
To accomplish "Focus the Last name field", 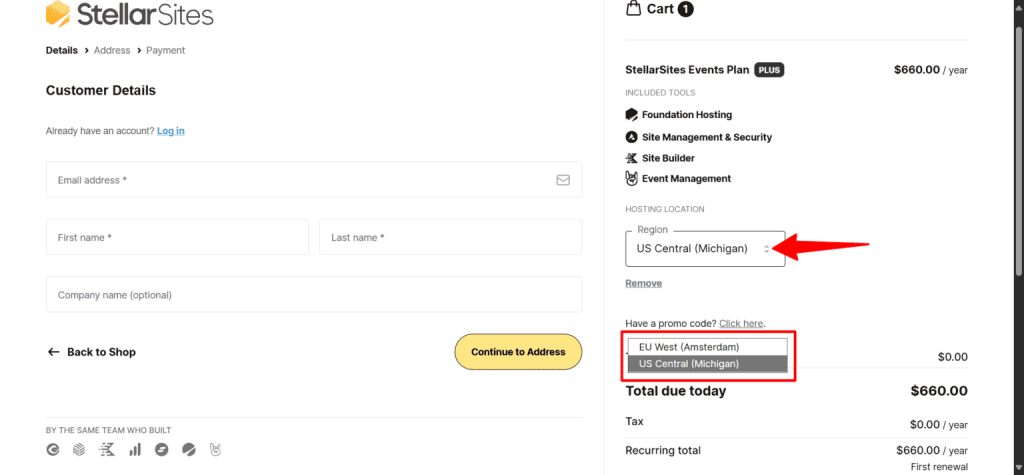I will tap(451, 237).
